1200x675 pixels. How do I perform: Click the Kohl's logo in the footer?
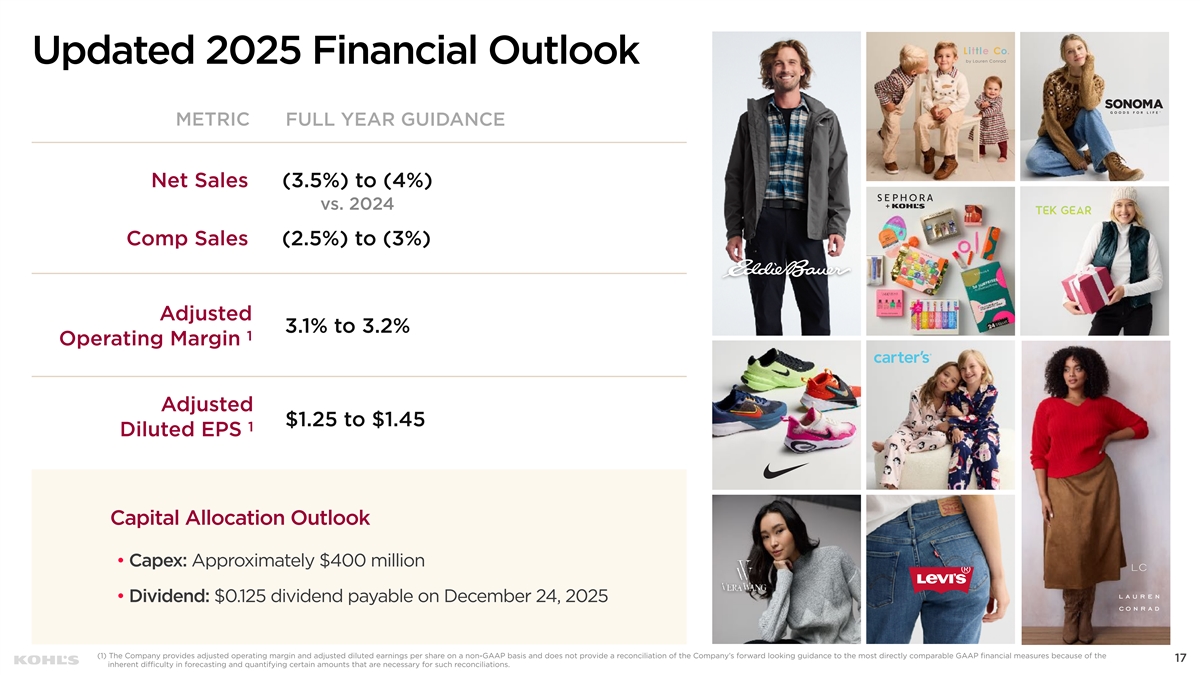coord(47,660)
